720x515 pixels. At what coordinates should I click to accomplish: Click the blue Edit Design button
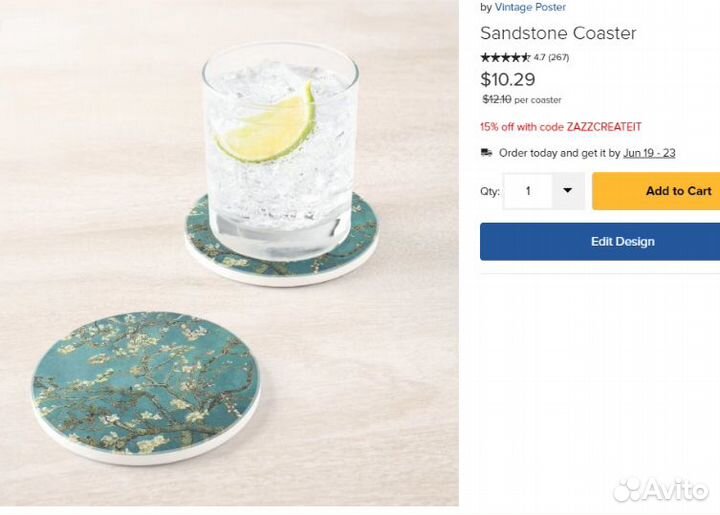(x=600, y=241)
